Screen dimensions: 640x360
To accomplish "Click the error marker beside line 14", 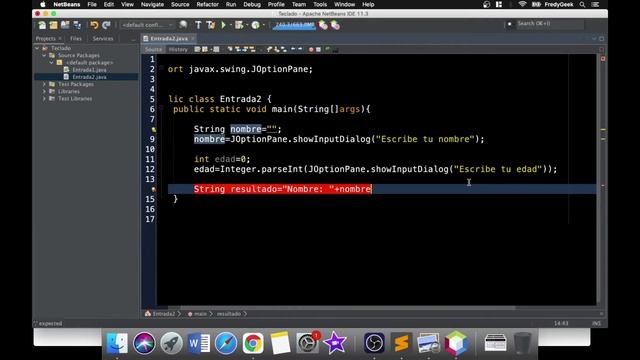I will tap(153, 189).
